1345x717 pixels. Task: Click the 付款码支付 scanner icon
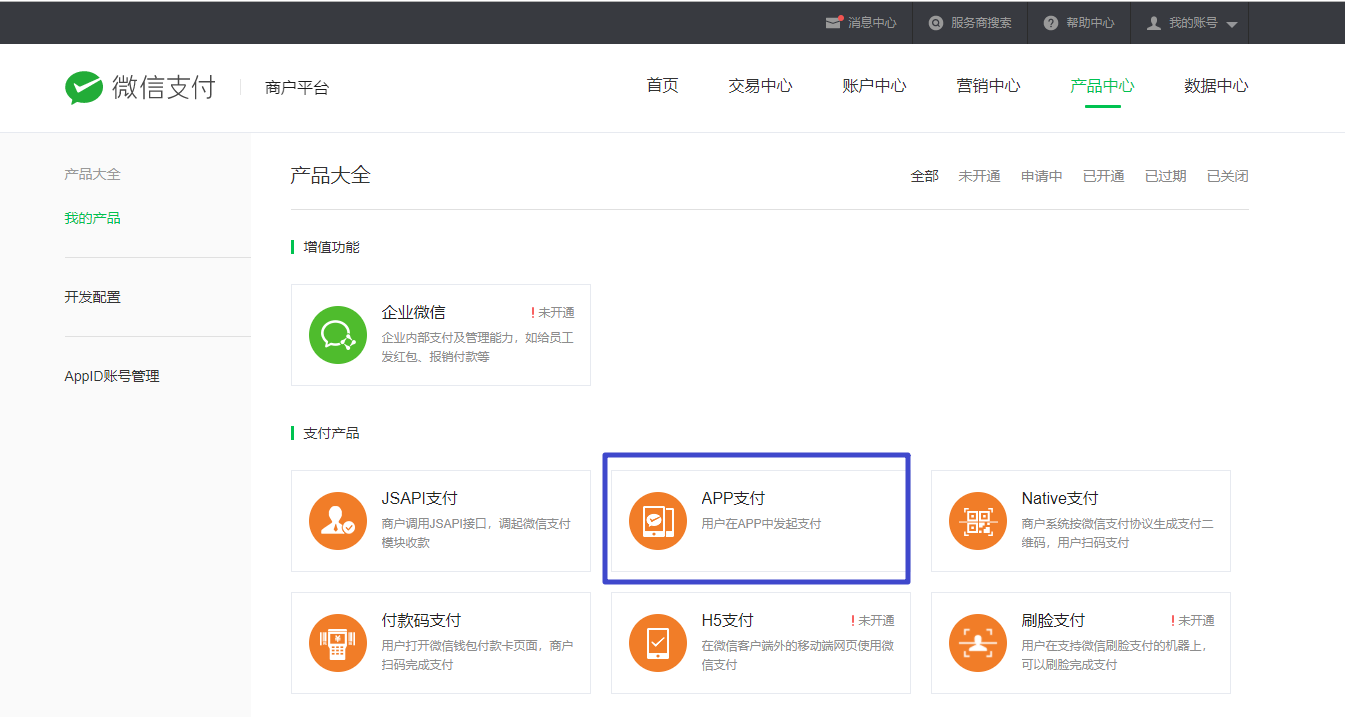point(338,643)
